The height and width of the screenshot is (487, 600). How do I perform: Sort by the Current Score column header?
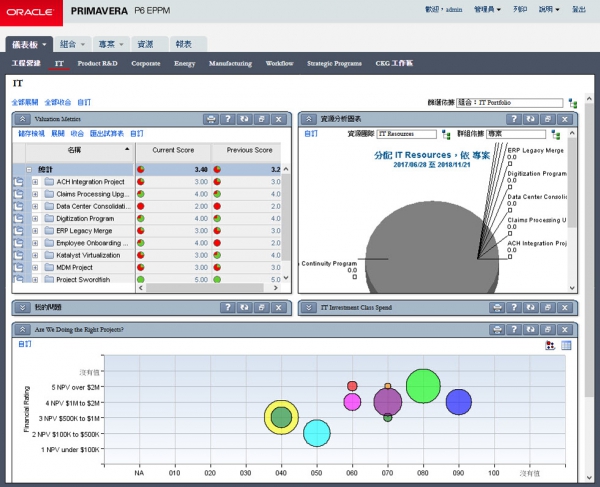pyautogui.click(x=173, y=150)
